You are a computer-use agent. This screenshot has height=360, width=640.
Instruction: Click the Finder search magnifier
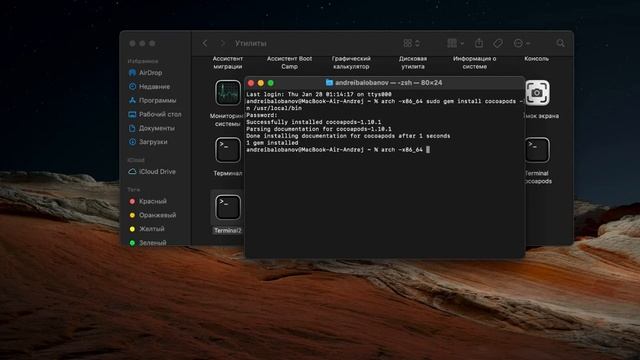(560, 43)
